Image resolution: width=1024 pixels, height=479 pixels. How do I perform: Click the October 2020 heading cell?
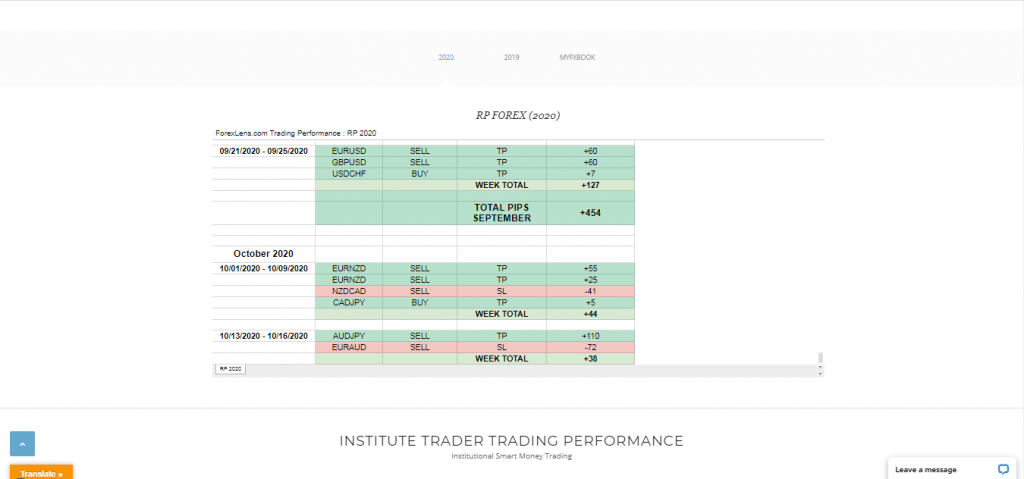point(264,254)
